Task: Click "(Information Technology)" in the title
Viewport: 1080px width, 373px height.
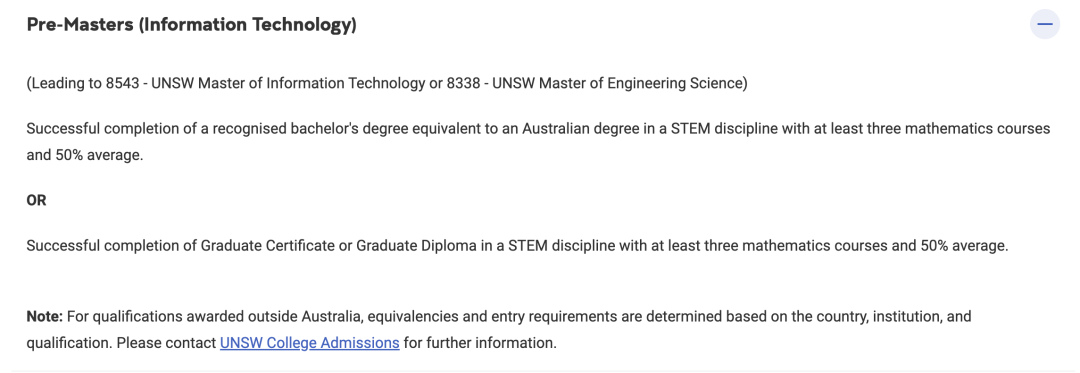Action: 247,25
